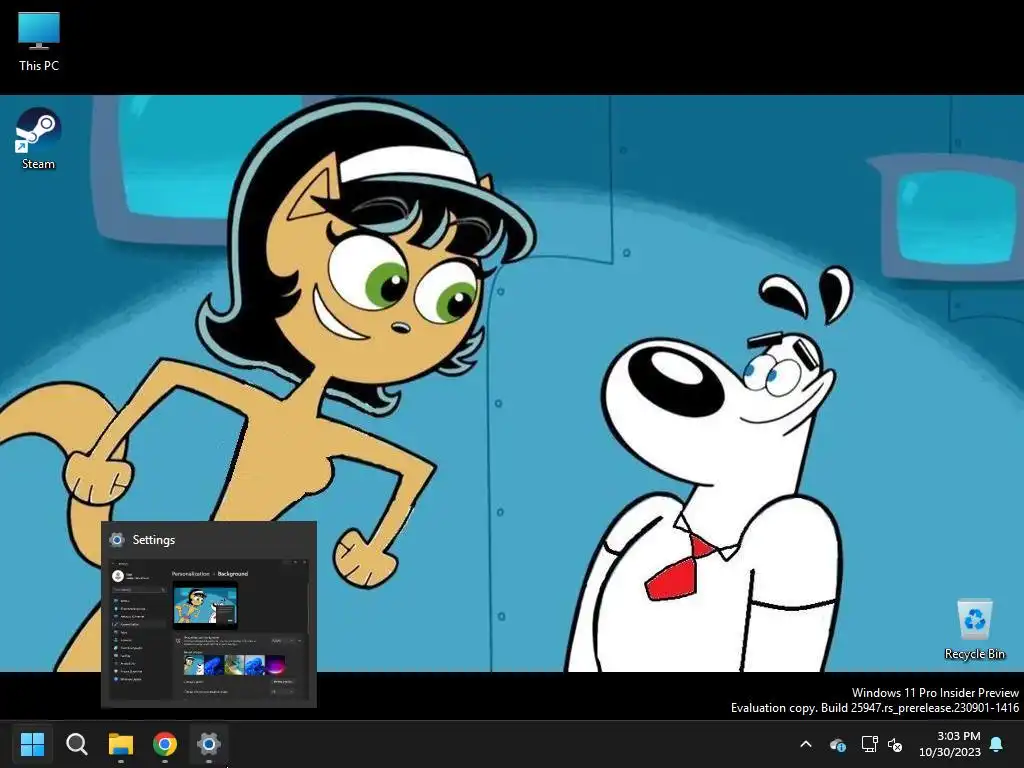Image resolution: width=1024 pixels, height=768 pixels.
Task: Open the network status tray icon
Action: click(x=869, y=744)
